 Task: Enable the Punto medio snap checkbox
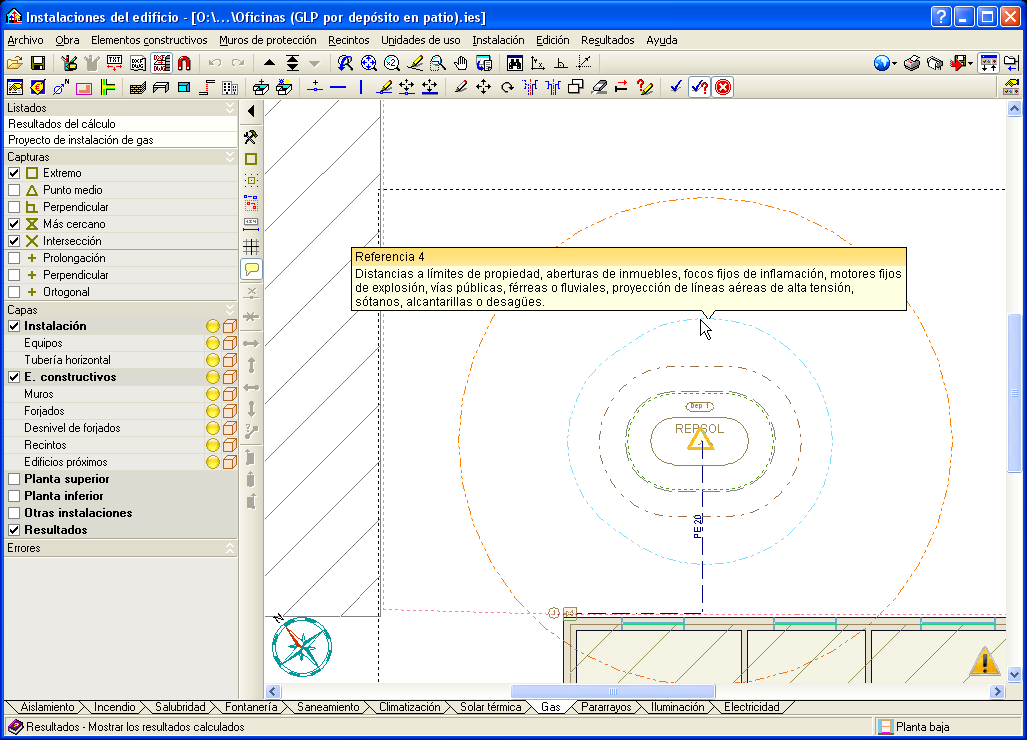(14, 190)
